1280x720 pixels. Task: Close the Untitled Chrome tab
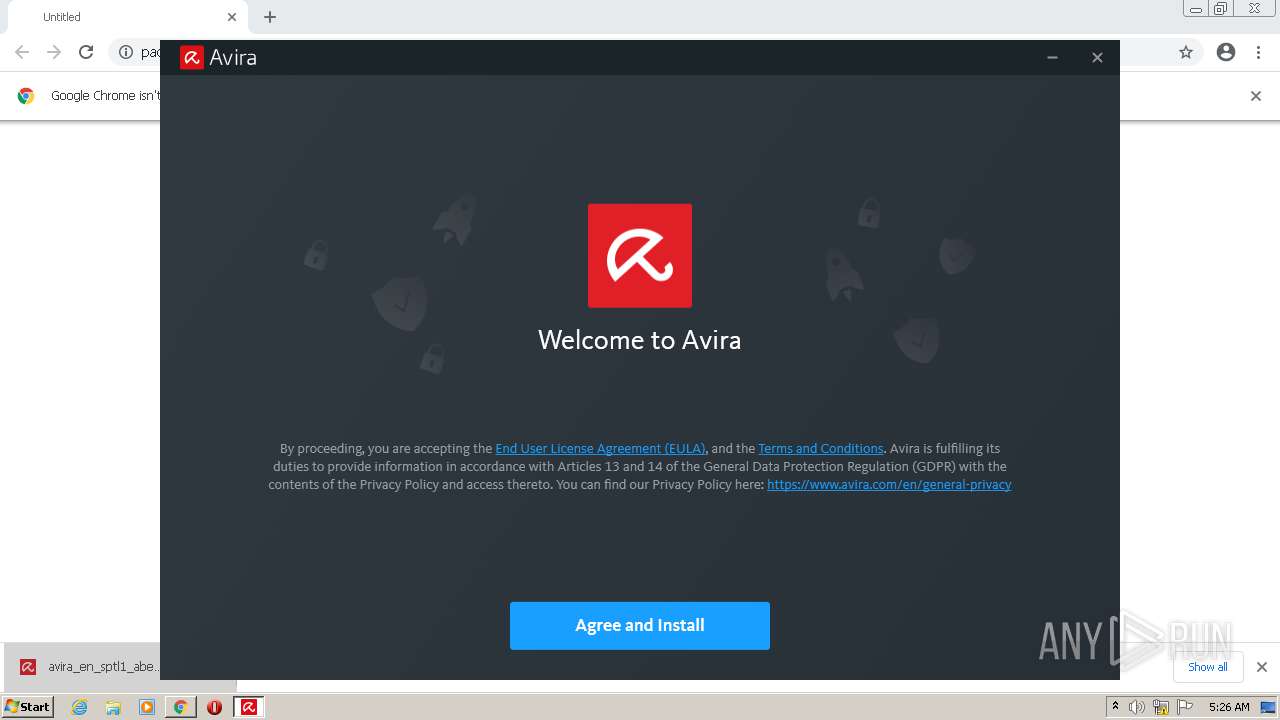[232, 17]
